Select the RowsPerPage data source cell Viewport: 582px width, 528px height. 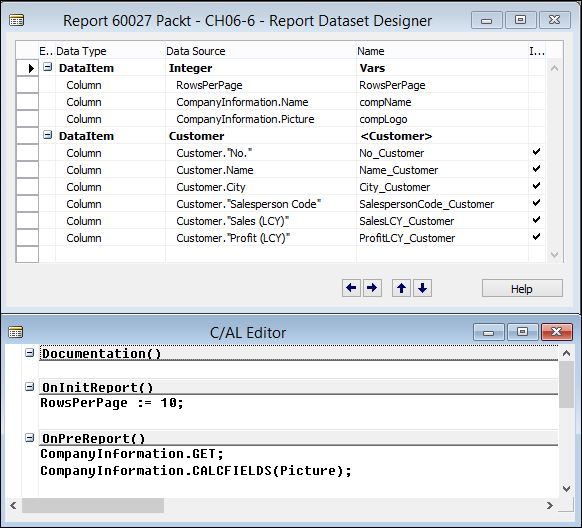(x=261, y=85)
